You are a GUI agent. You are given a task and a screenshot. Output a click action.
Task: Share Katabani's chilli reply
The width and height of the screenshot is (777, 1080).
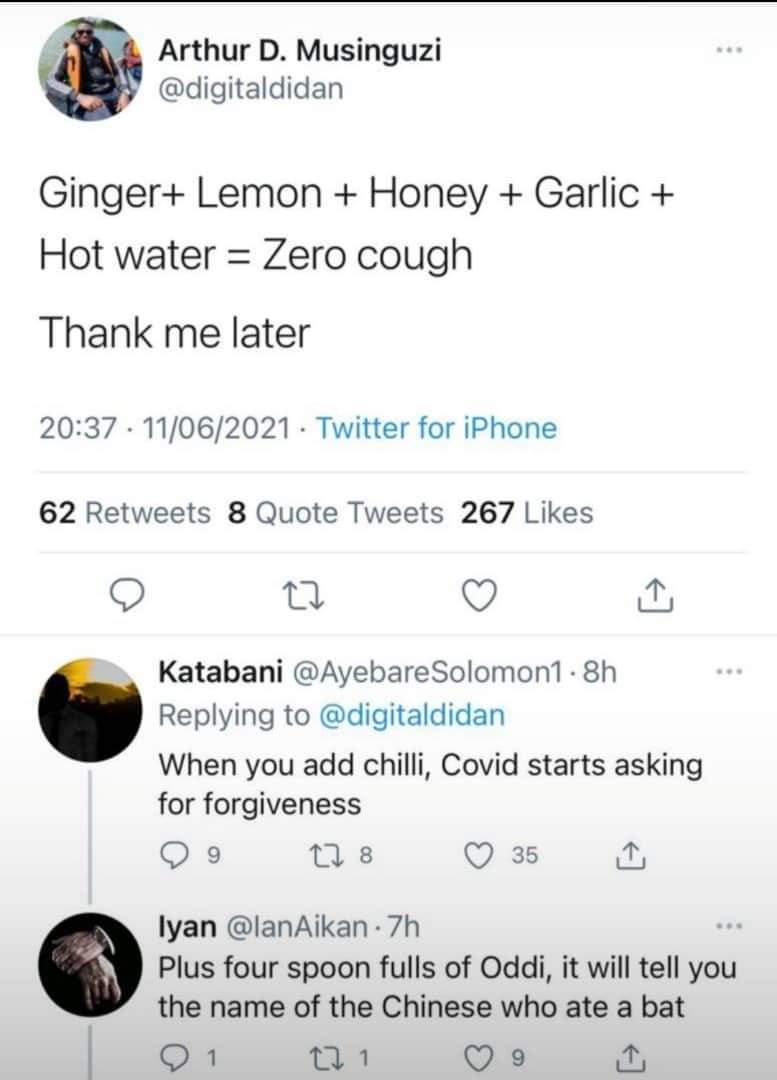(631, 855)
